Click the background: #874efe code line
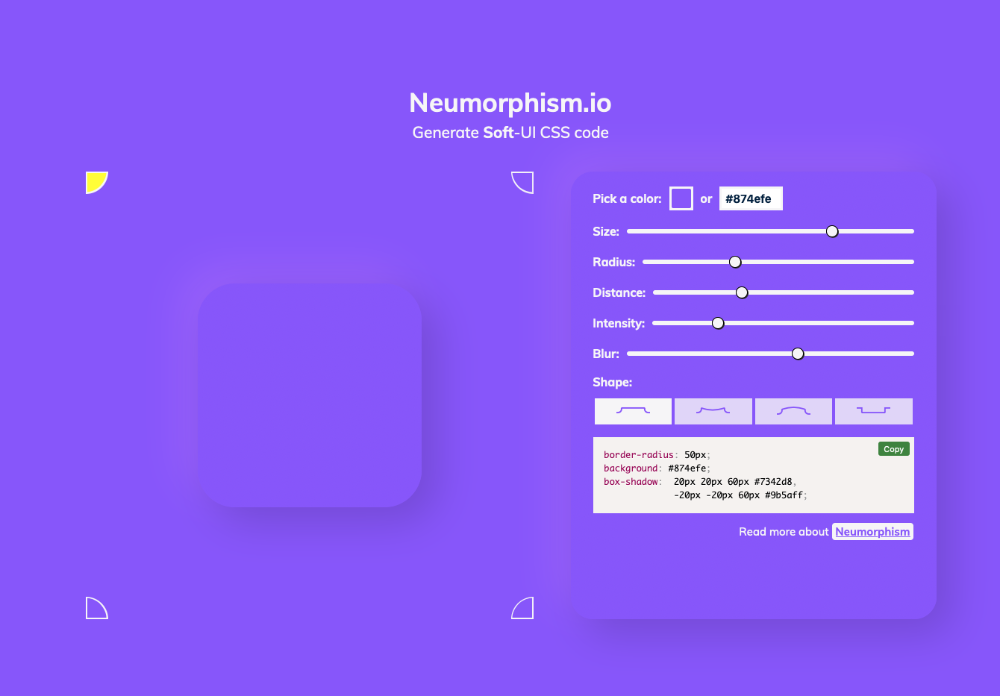1000x696 pixels. pyautogui.click(x=657, y=468)
